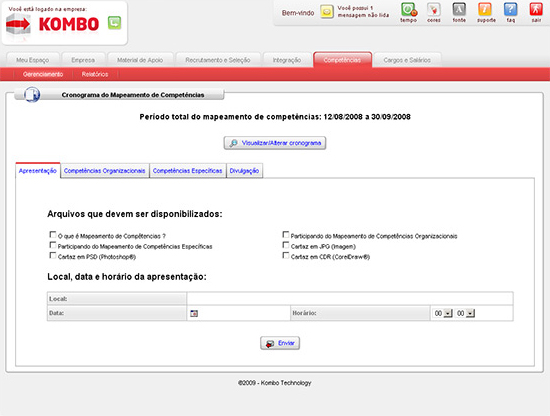The image size is (550, 416).
Task: Check 'O que é Mapeamento de Competências ?'
Action: 53,234
